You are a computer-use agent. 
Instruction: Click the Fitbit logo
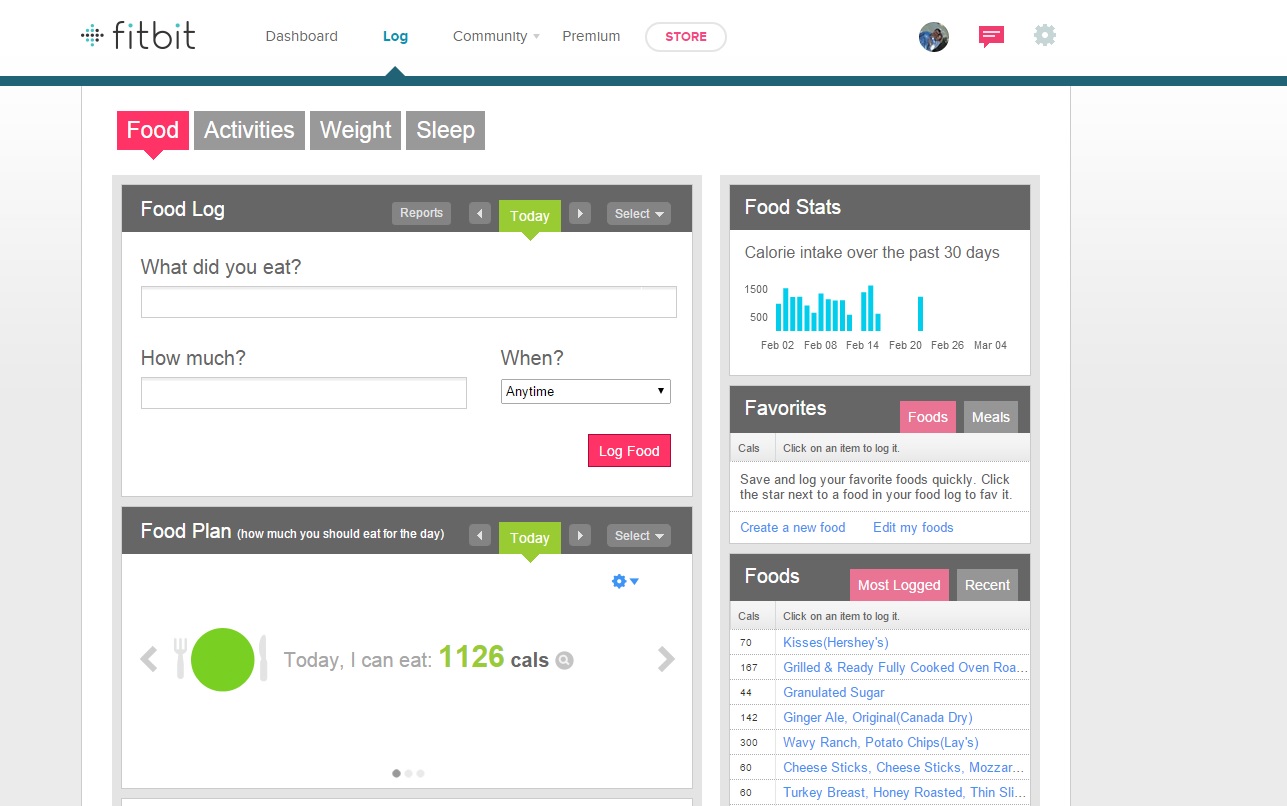point(138,36)
